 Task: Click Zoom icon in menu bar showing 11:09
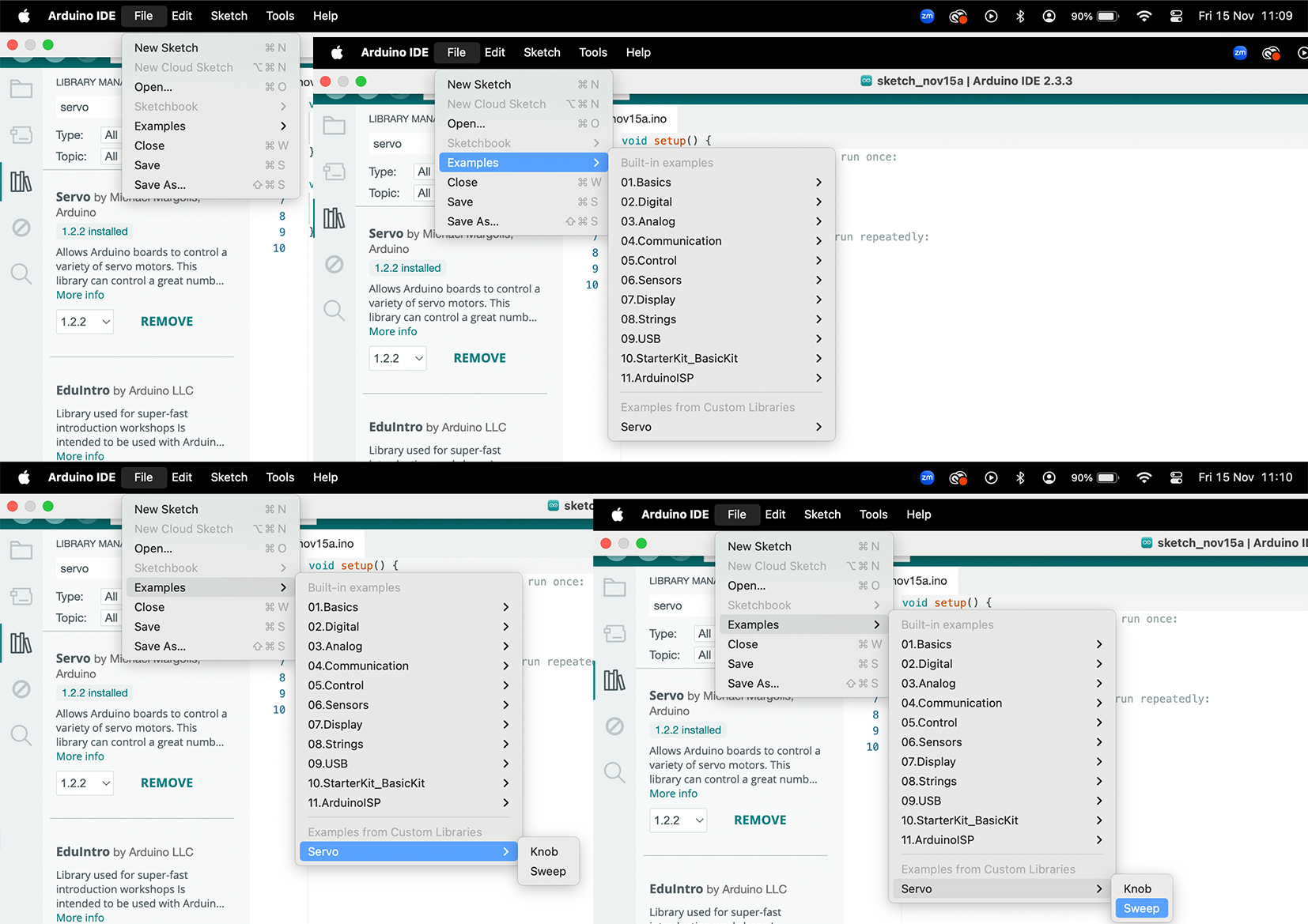[927, 16]
